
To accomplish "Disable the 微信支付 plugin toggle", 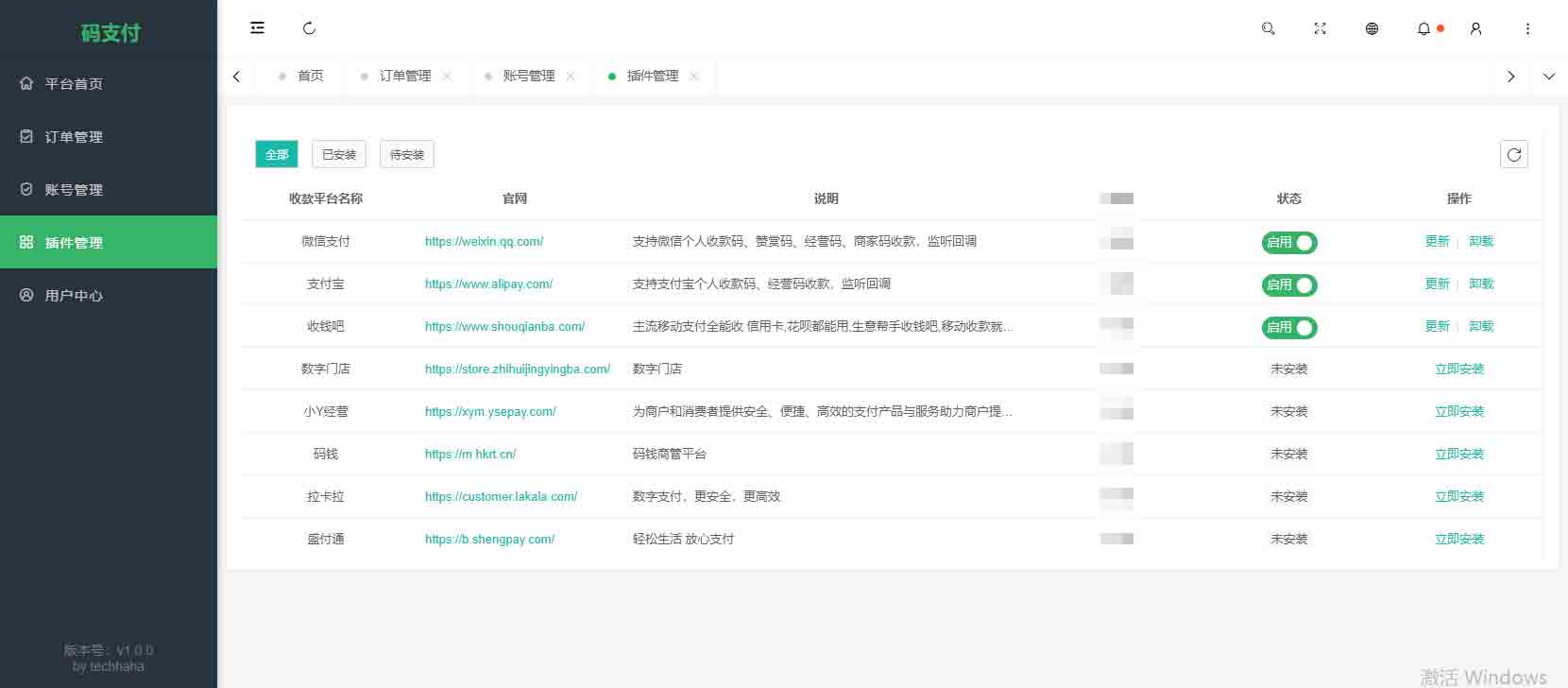I will click(x=1288, y=243).
